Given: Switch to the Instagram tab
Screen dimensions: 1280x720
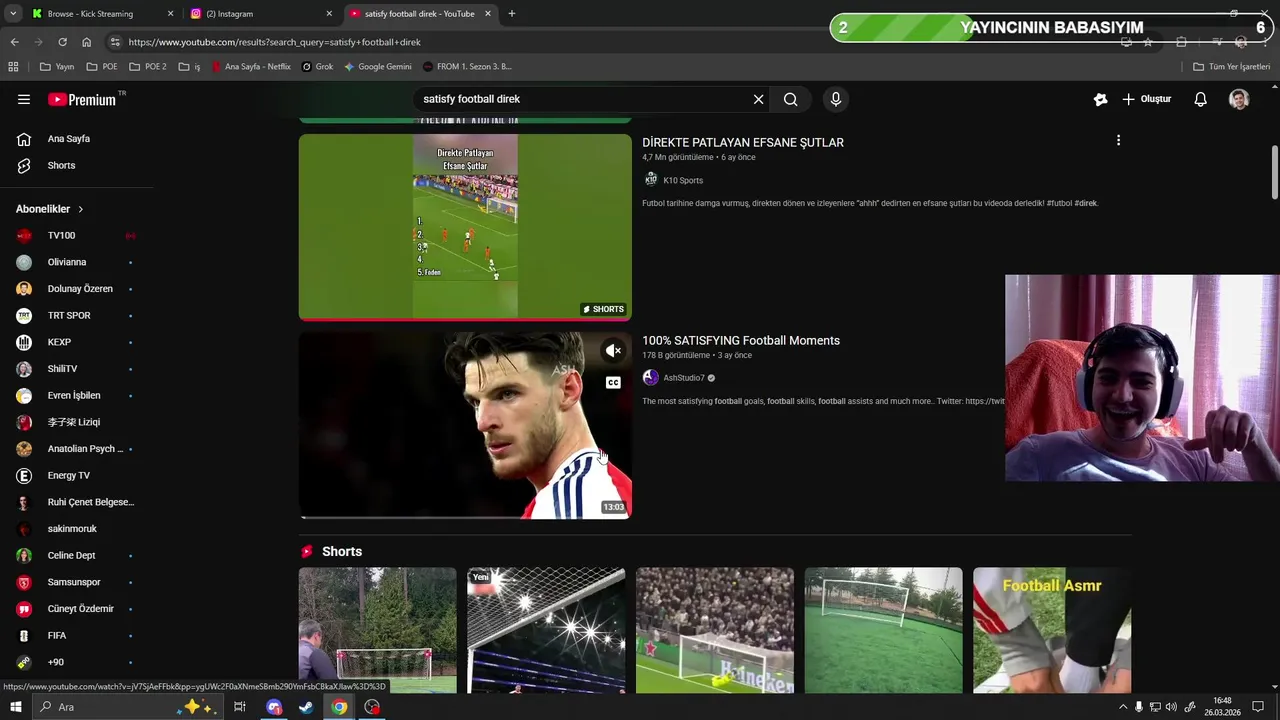Looking at the screenshot, I should click(x=262, y=14).
